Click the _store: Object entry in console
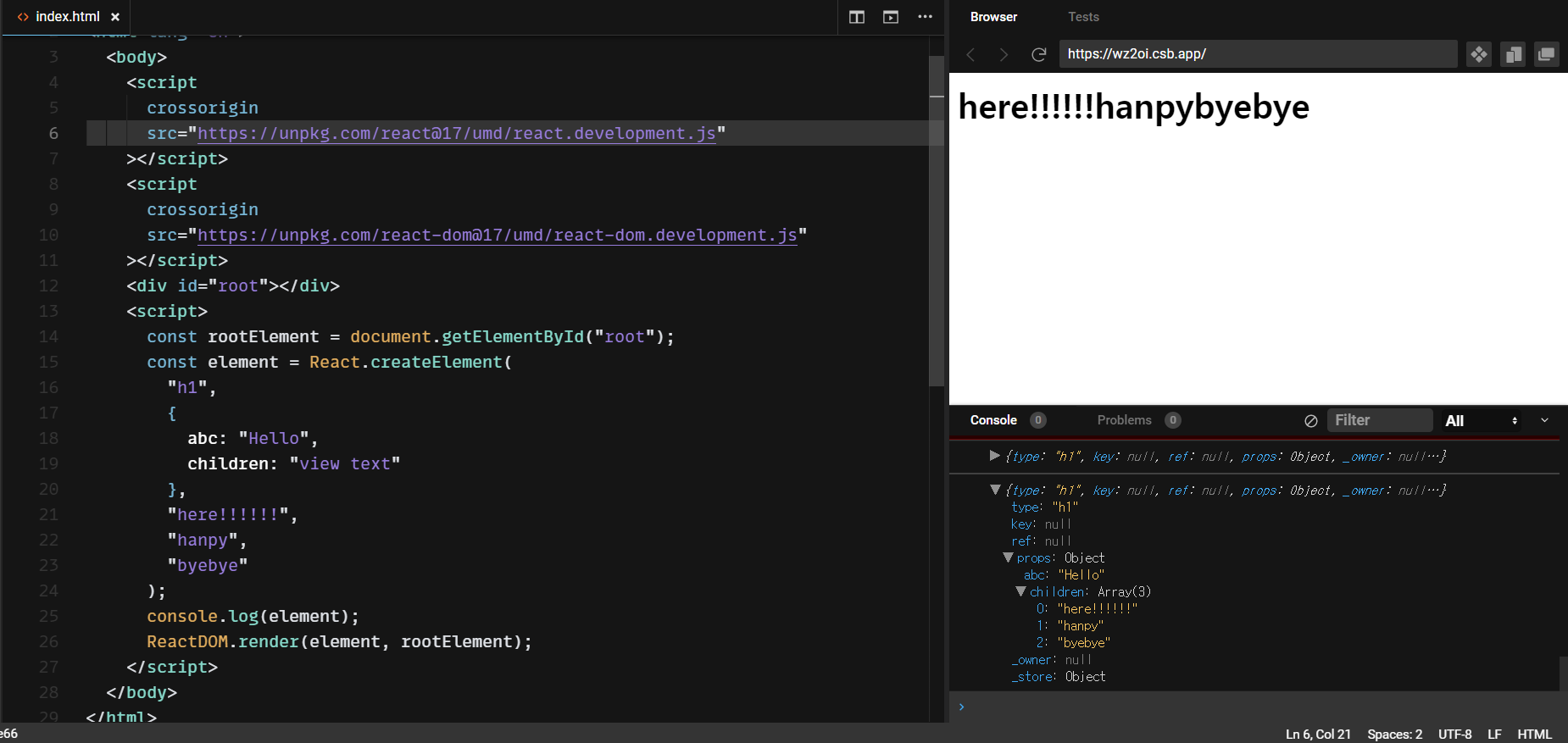The width and height of the screenshot is (1568, 743). [1059, 677]
